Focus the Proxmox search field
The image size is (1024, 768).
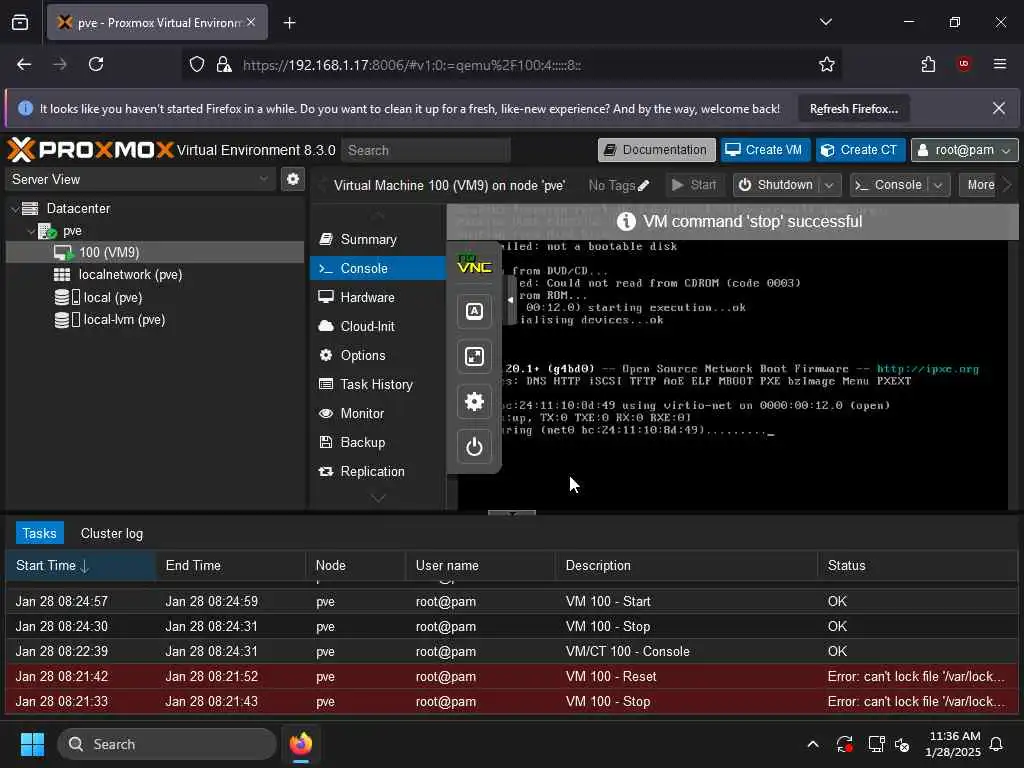coord(426,150)
